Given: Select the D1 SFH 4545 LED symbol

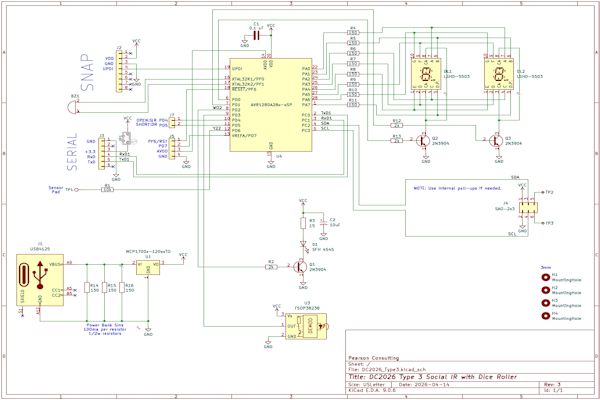Looking at the screenshot, I should click(x=303, y=244).
